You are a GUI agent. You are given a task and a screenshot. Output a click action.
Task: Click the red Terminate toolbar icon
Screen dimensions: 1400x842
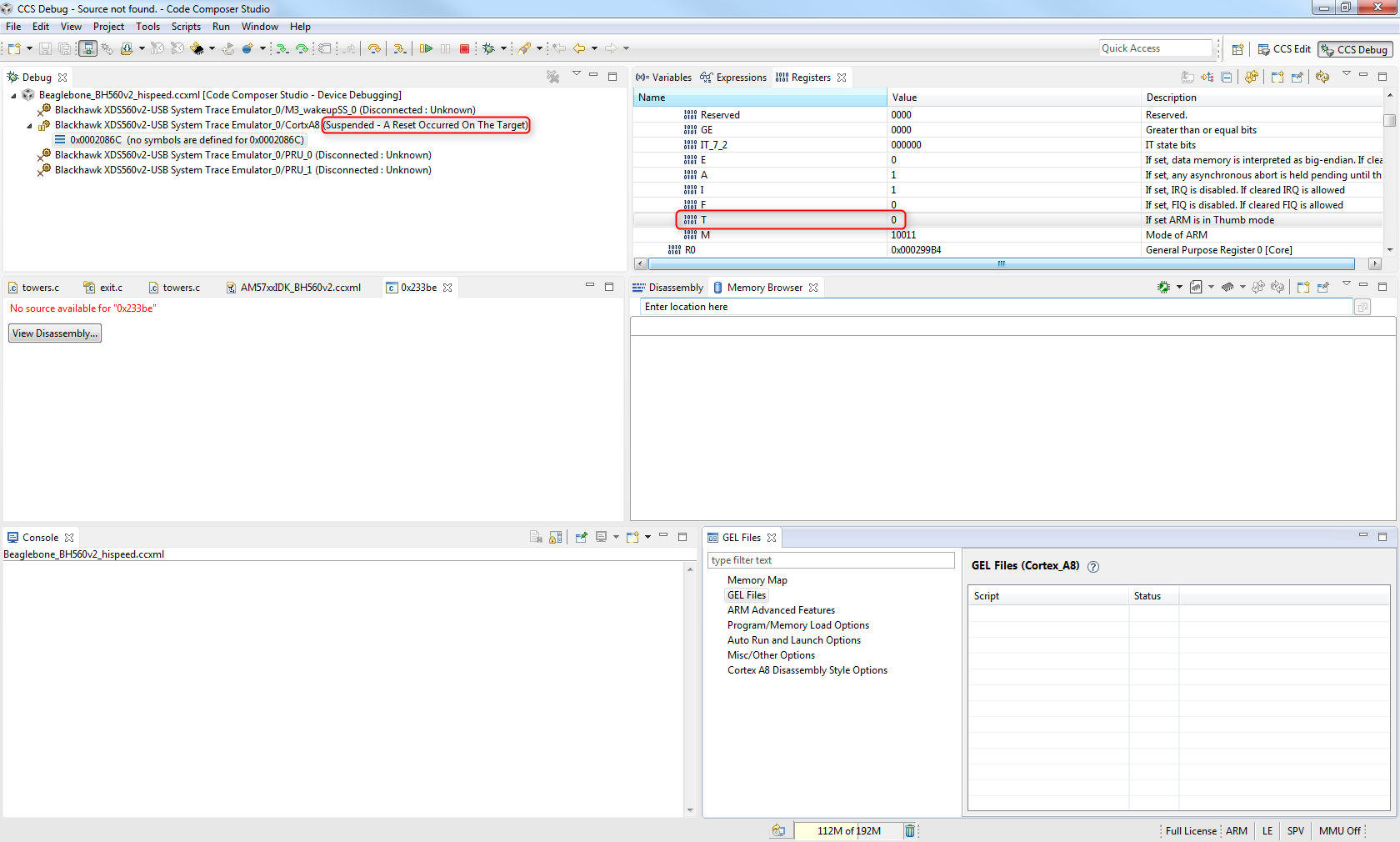(465, 49)
